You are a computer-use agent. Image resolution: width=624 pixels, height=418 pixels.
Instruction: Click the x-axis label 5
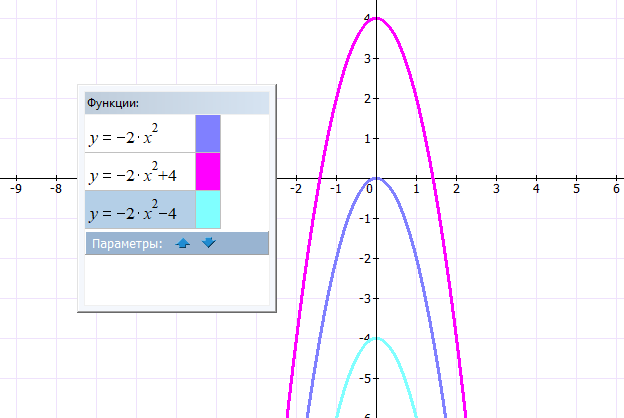click(576, 188)
